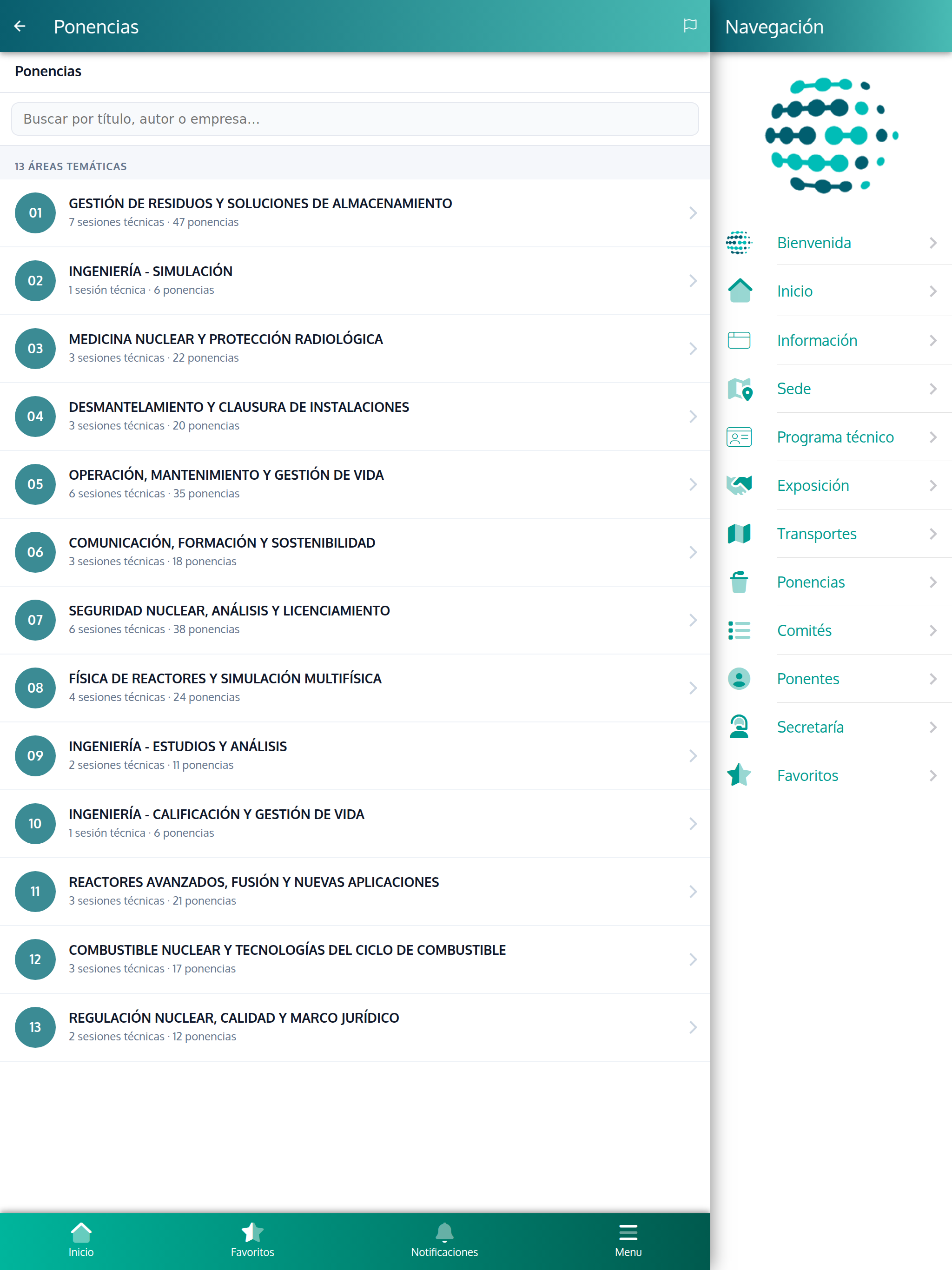Click the 05 area number badge

click(36, 484)
